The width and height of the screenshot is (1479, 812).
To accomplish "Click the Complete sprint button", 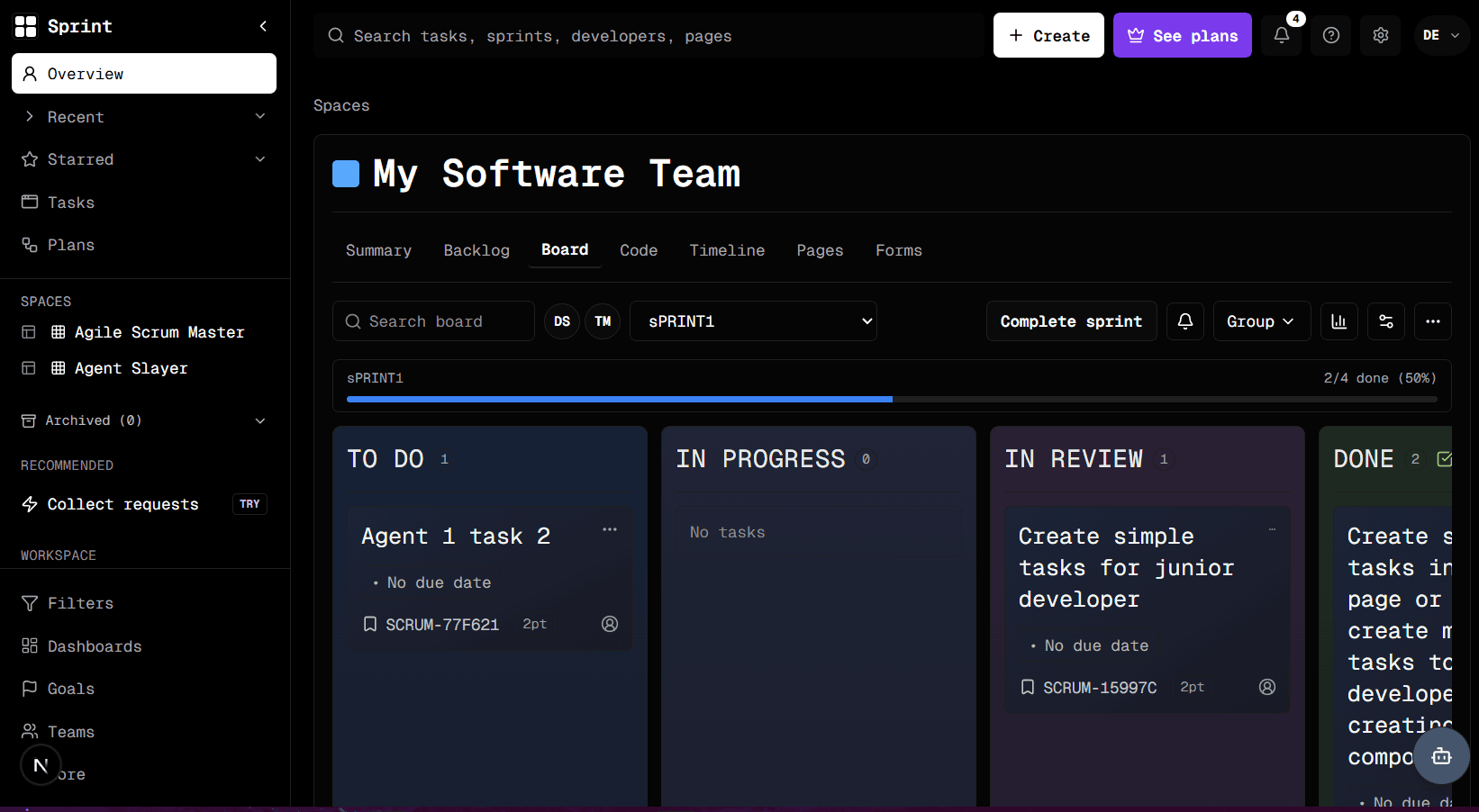I will tap(1071, 321).
